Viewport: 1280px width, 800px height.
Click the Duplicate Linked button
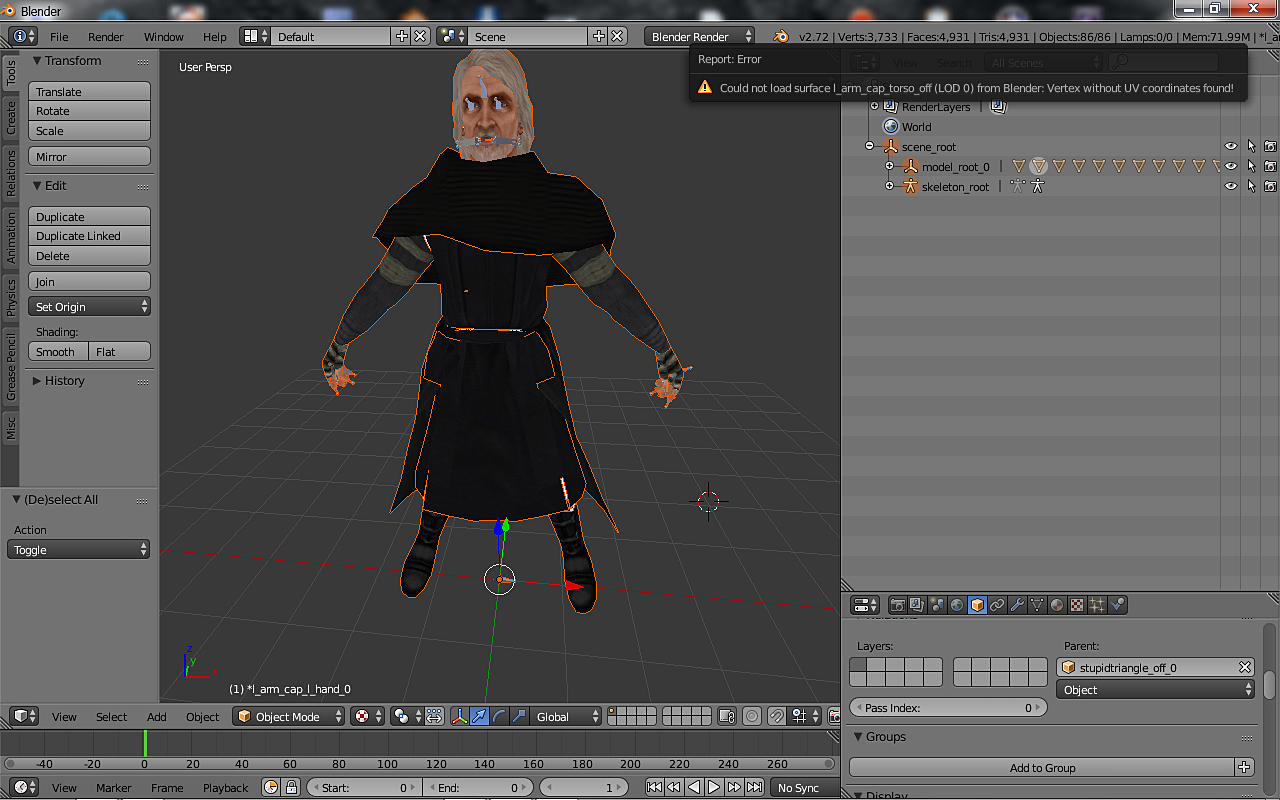click(x=90, y=236)
